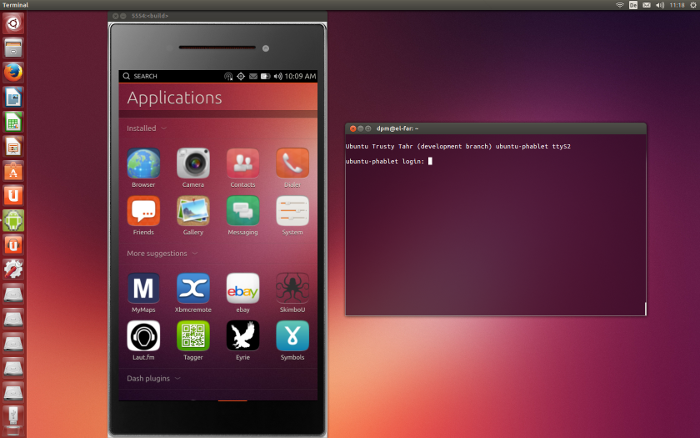Open LibreOffice Writer from launcher
Image resolution: width=700 pixels, height=438 pixels.
pyautogui.click(x=13, y=97)
